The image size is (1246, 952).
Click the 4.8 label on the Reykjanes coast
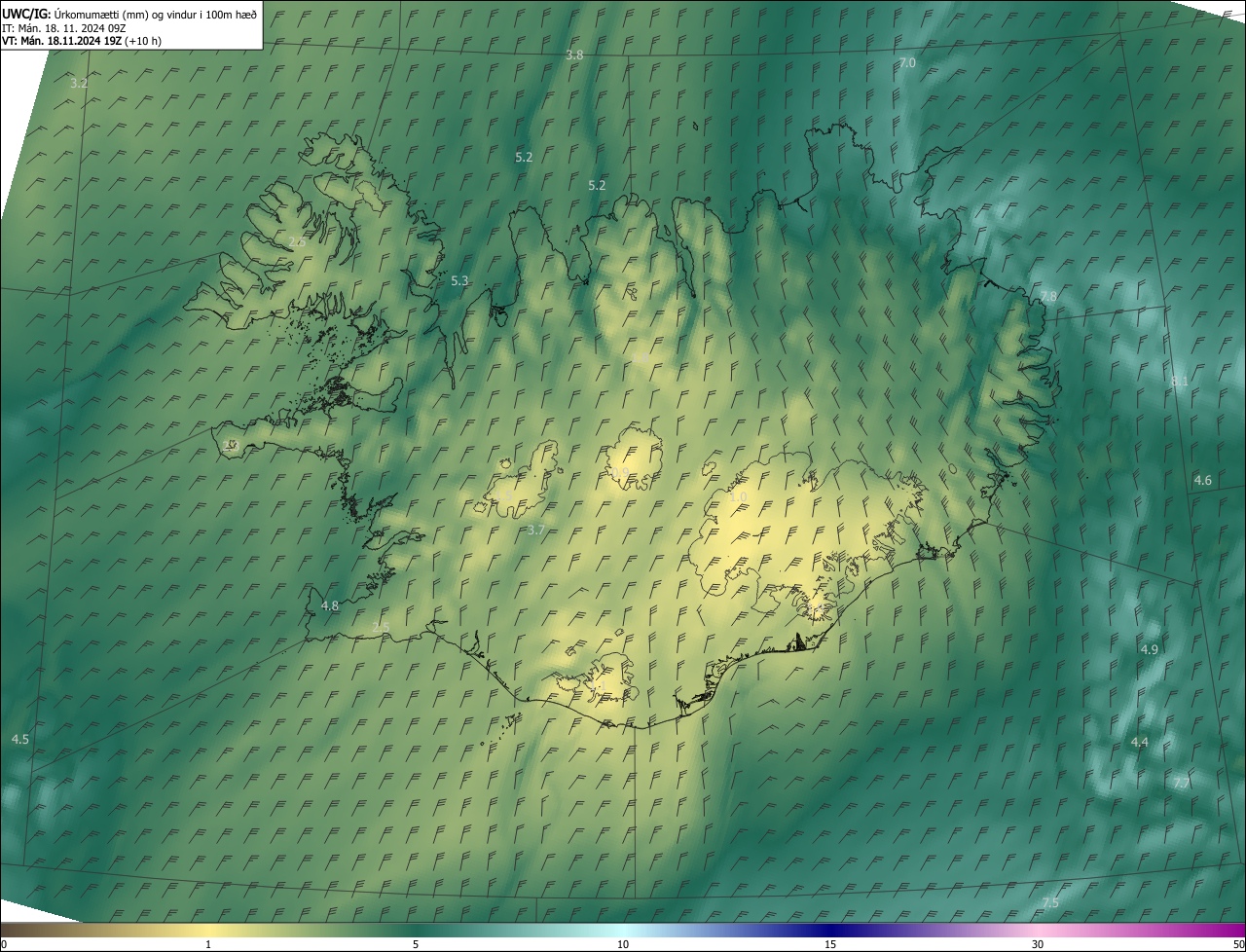tap(330, 606)
